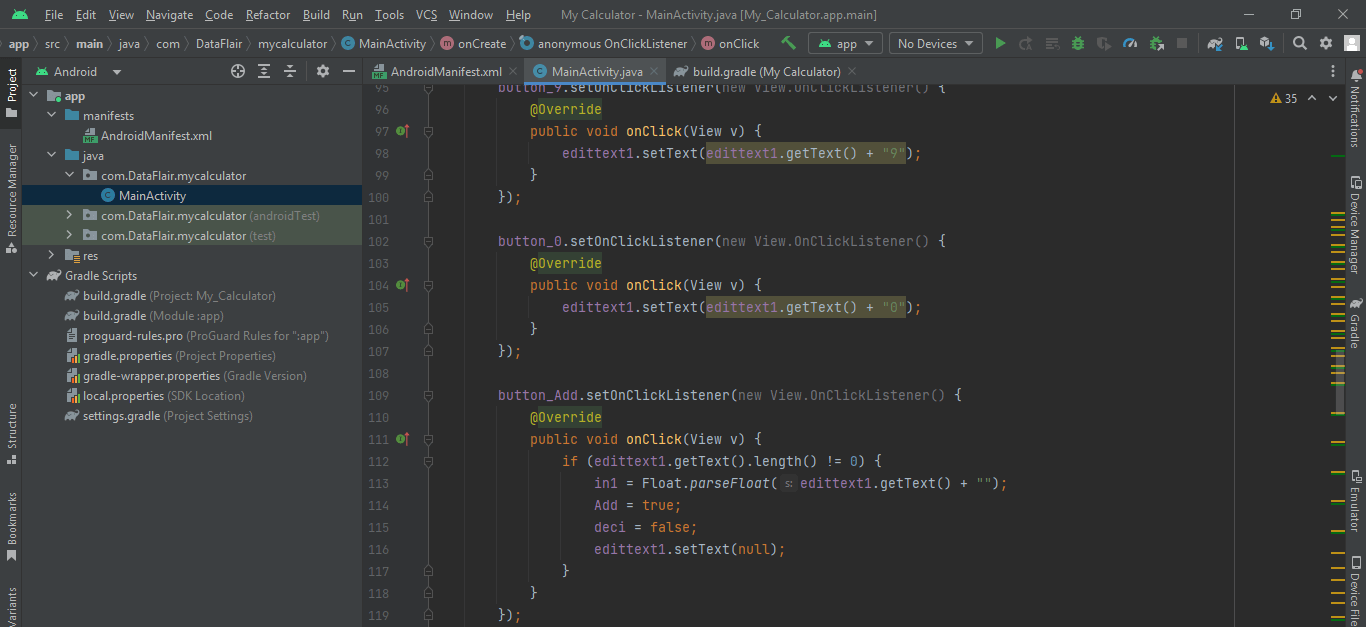Click the Make Project hammer icon
Viewport: 1366px width, 627px height.
[x=788, y=43]
